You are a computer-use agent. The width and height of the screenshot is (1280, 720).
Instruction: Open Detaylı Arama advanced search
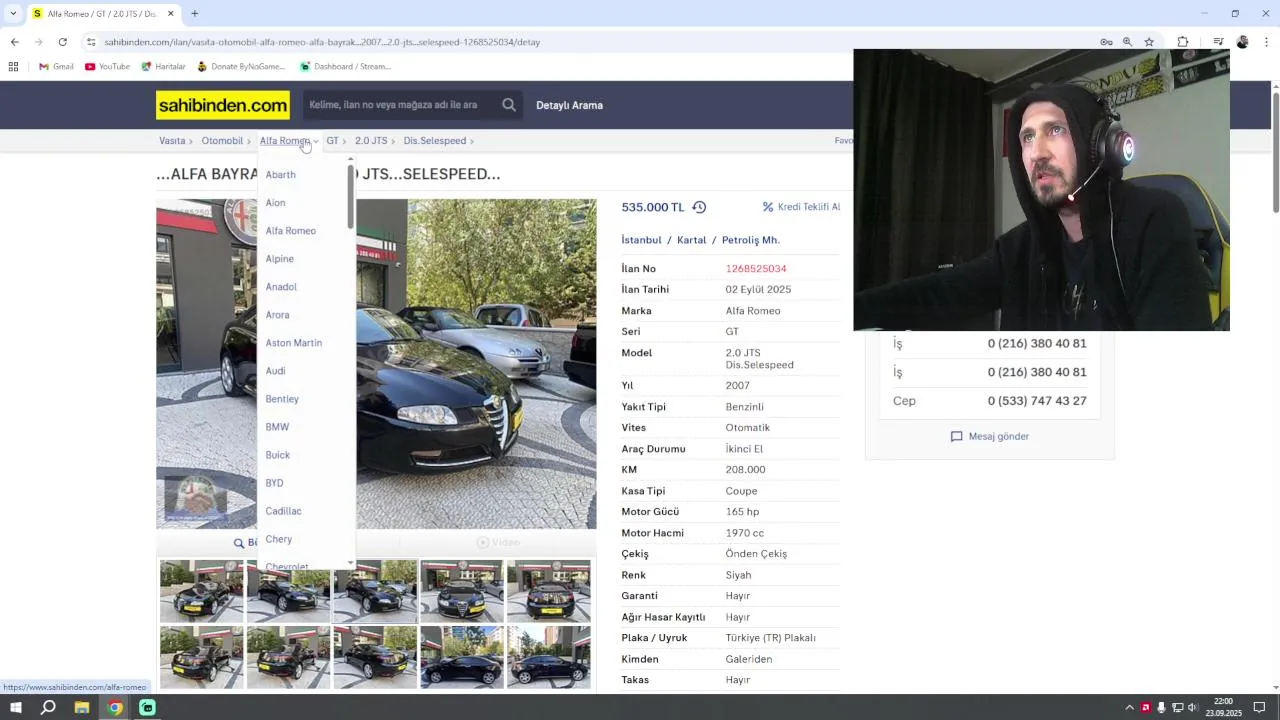(x=569, y=105)
